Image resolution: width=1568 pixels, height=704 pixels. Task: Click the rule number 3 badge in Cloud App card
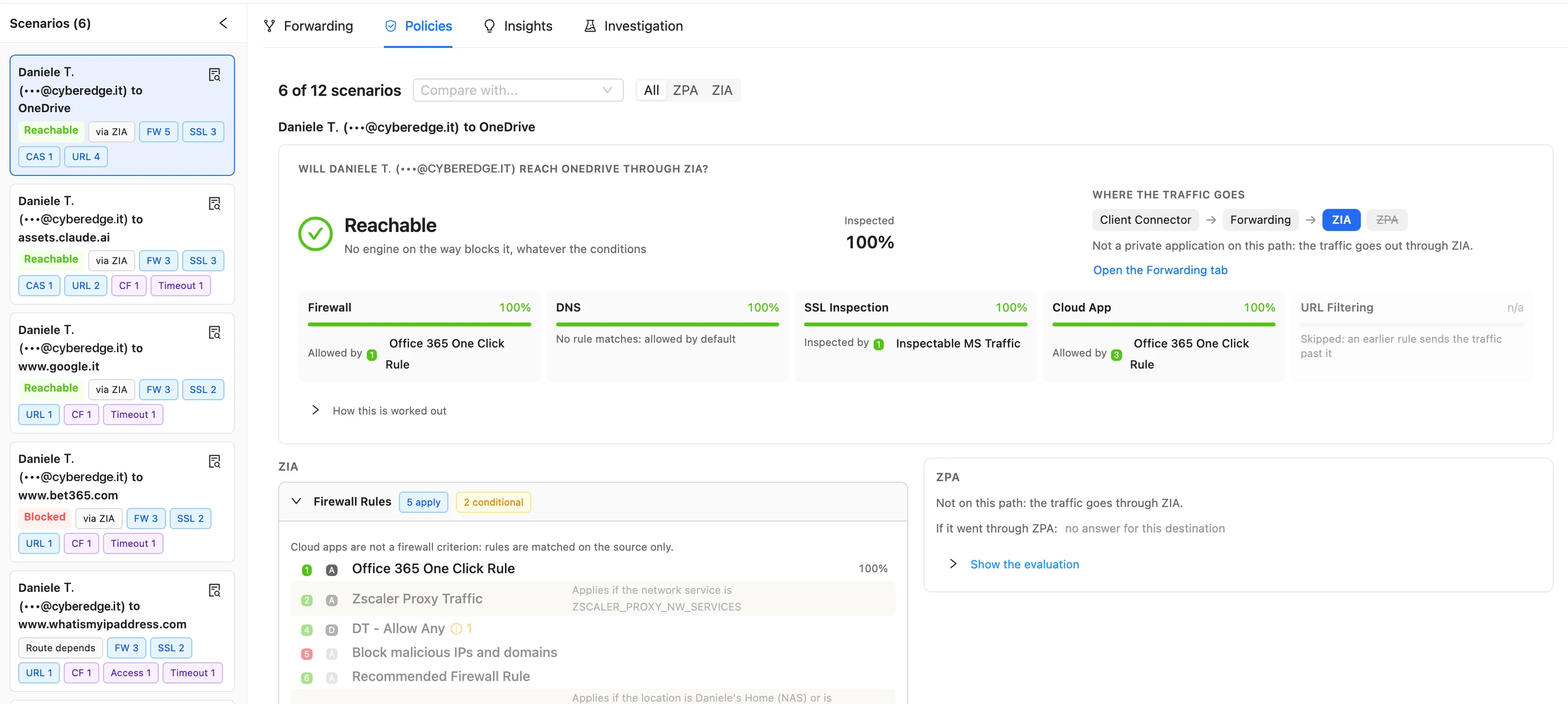point(1116,354)
